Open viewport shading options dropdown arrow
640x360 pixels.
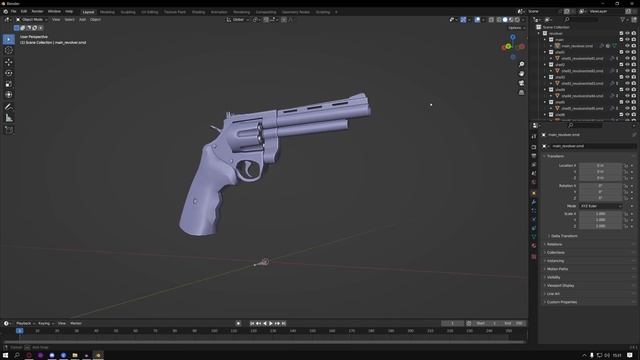click(x=523, y=20)
